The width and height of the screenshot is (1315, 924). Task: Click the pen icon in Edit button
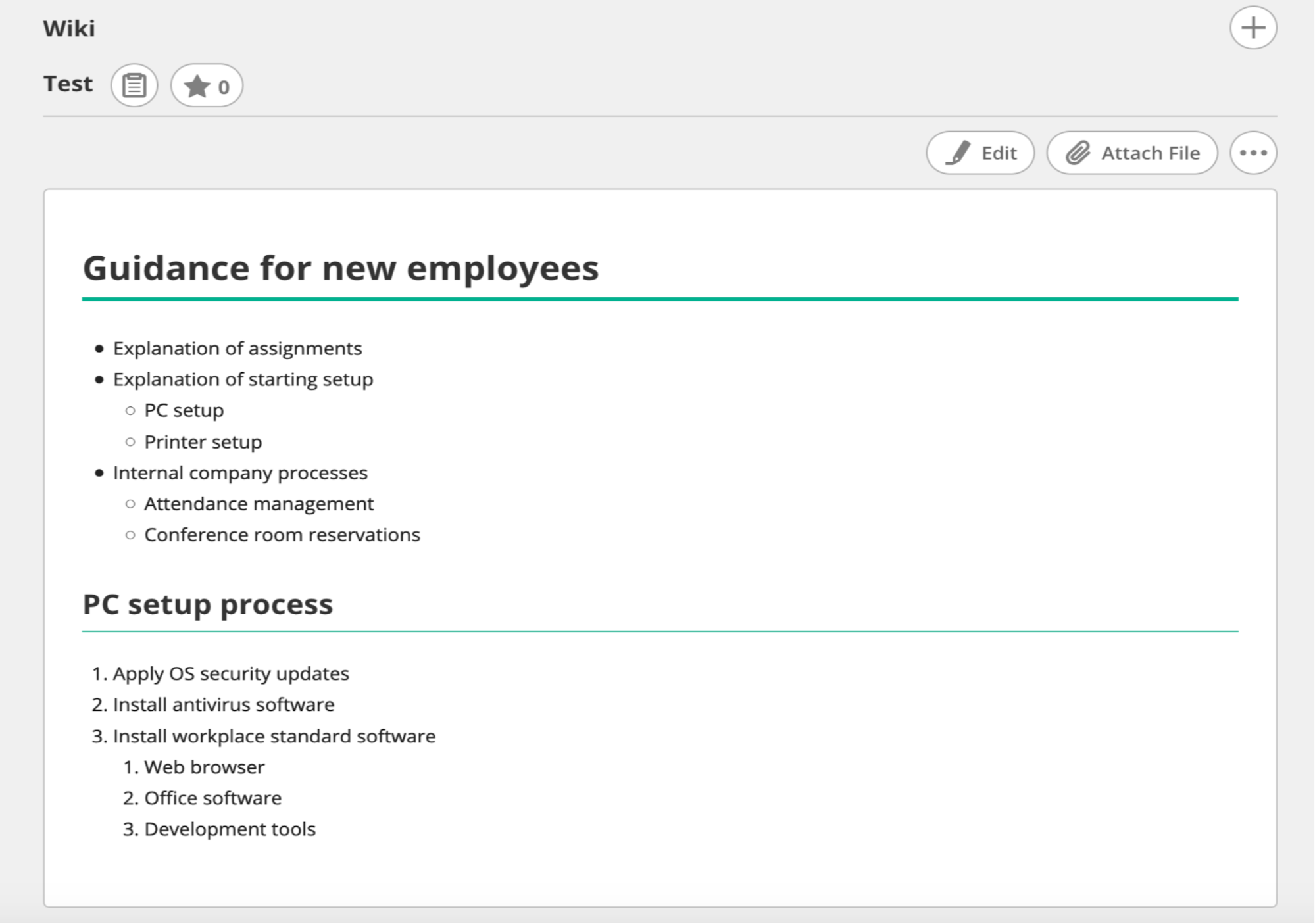pyautogui.click(x=958, y=153)
